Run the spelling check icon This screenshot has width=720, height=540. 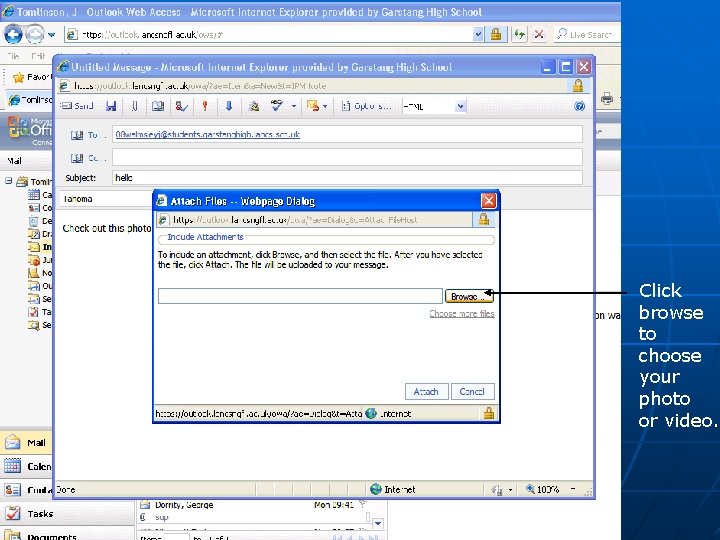pyautogui.click(x=277, y=106)
